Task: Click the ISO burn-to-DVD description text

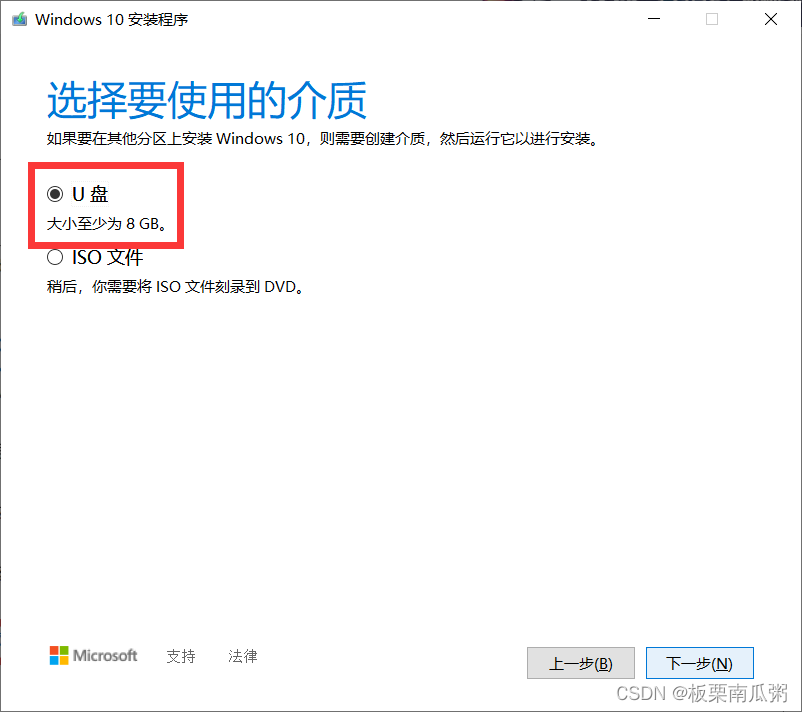Action: pos(175,286)
